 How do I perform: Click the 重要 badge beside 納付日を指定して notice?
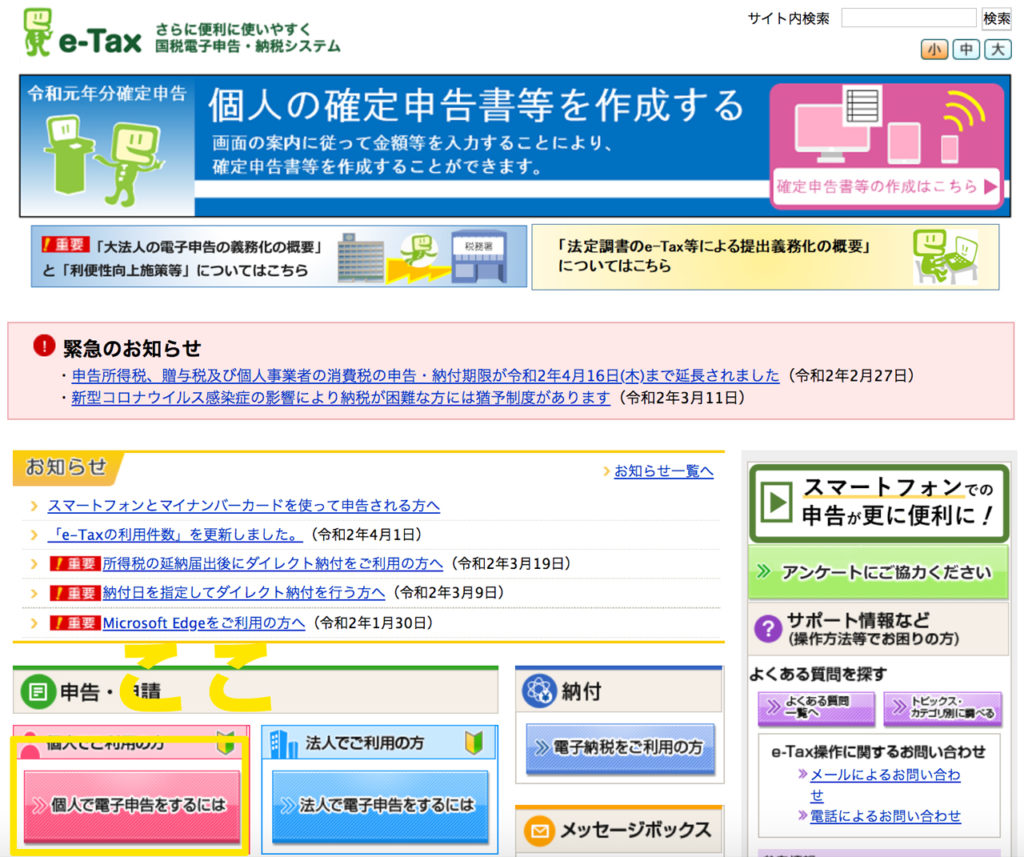pos(74,593)
